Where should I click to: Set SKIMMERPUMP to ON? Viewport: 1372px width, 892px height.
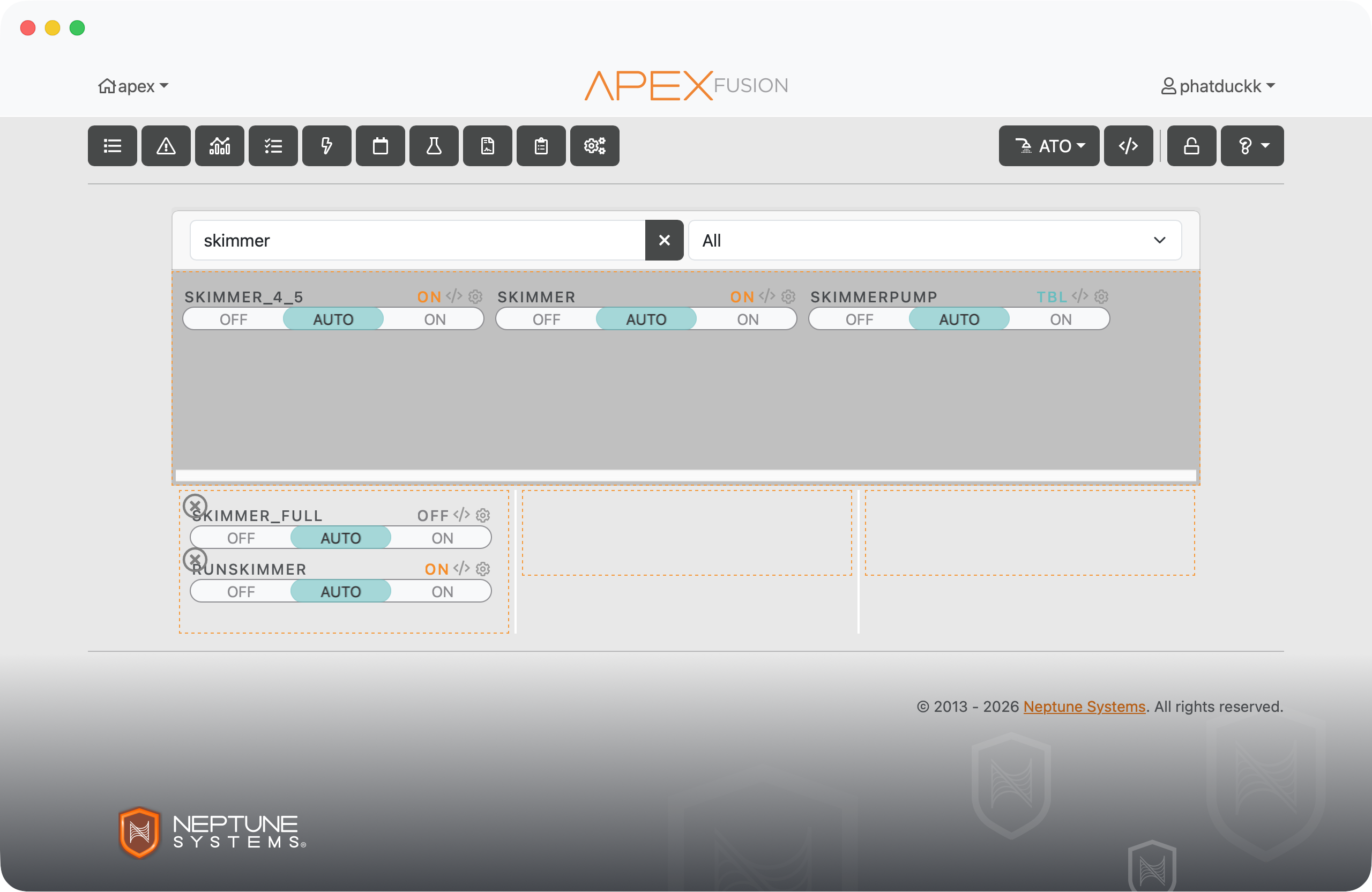coord(1061,319)
